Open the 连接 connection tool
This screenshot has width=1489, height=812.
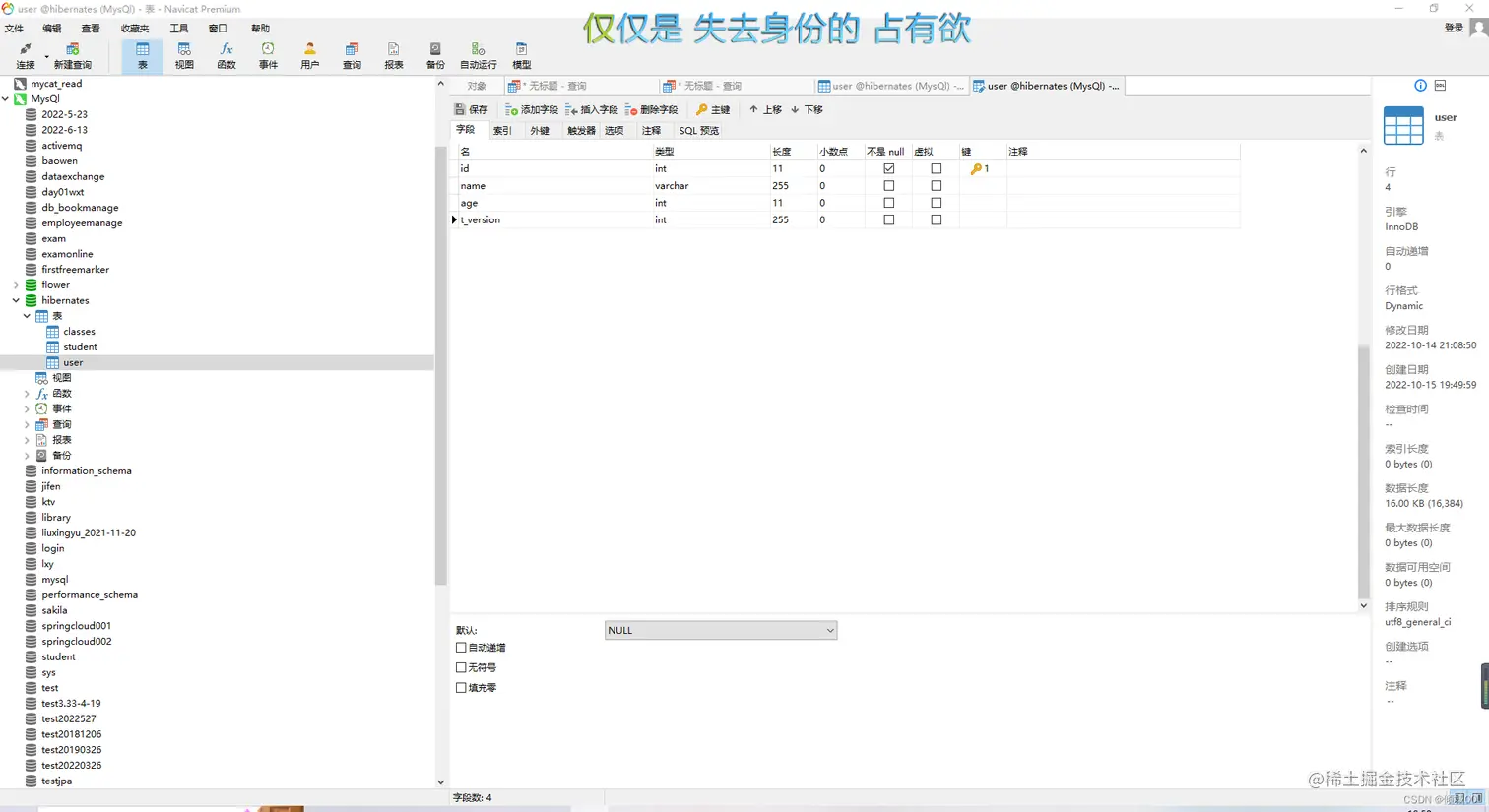point(26,56)
